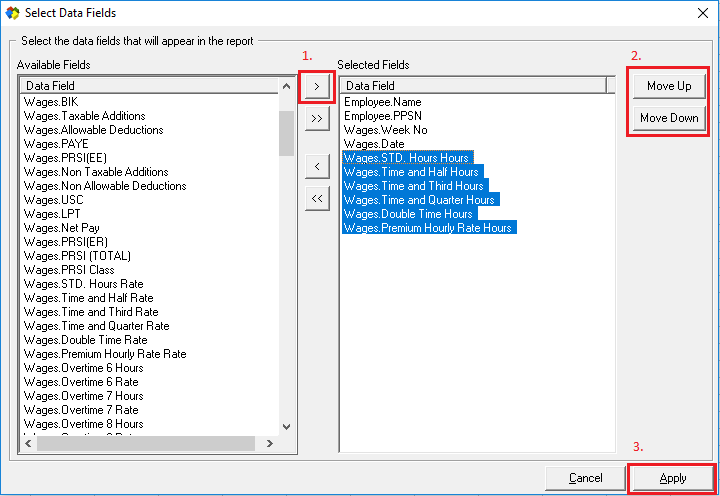
Task: Click the Data Field header of Available Fields
Action: [x=150, y=86]
